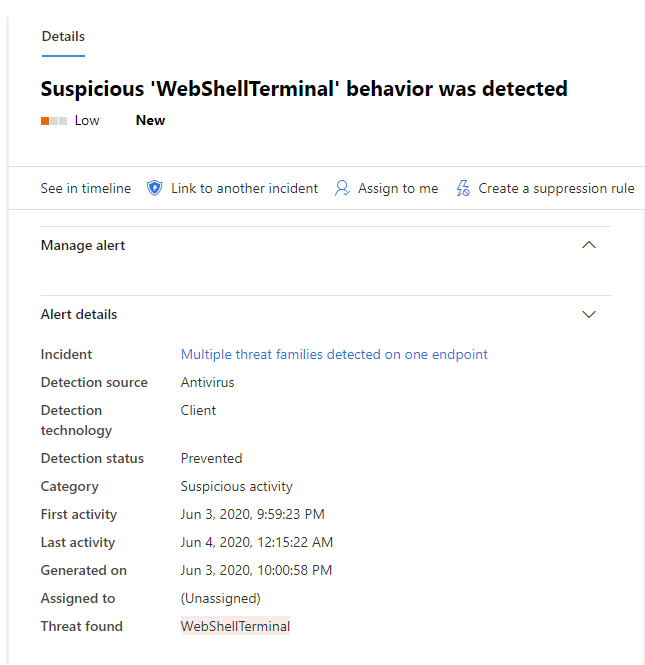
Task: Click the Create a suppression rule text
Action: (x=556, y=188)
